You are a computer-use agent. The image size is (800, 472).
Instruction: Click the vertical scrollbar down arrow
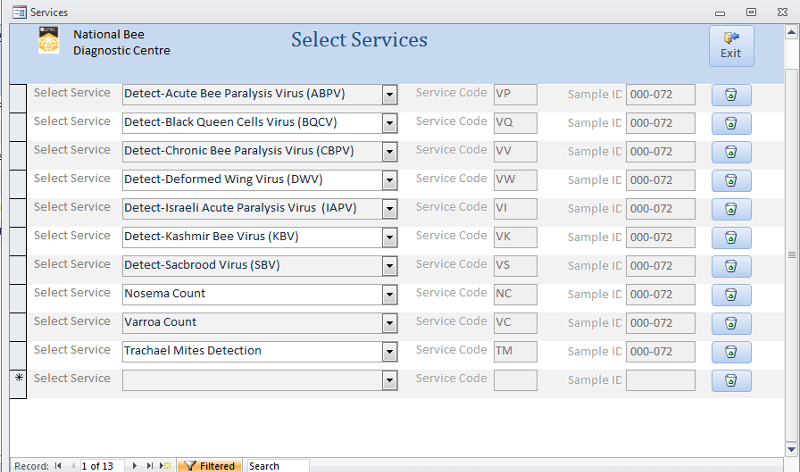point(791,450)
